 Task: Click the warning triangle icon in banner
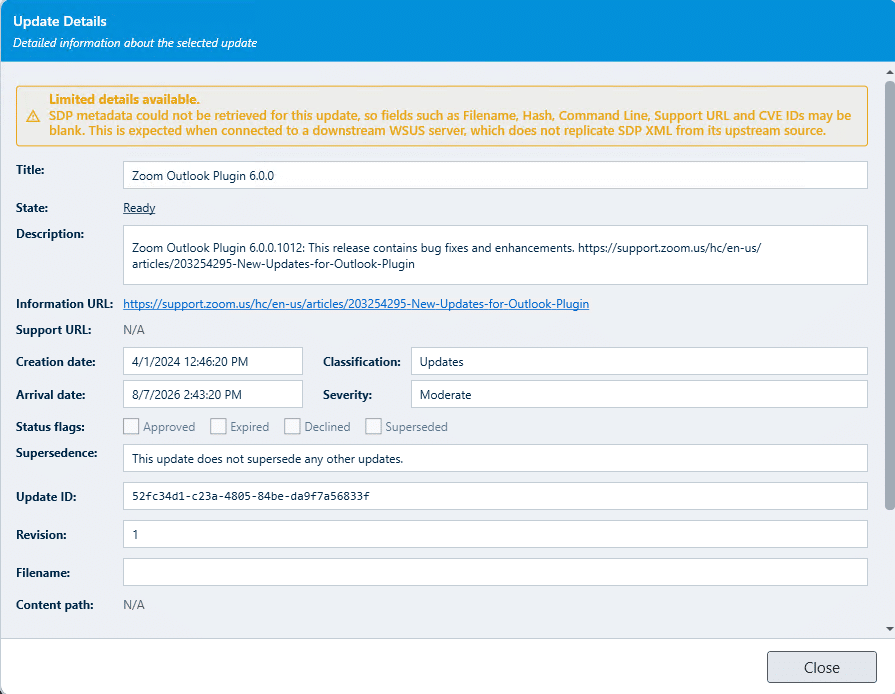33,116
